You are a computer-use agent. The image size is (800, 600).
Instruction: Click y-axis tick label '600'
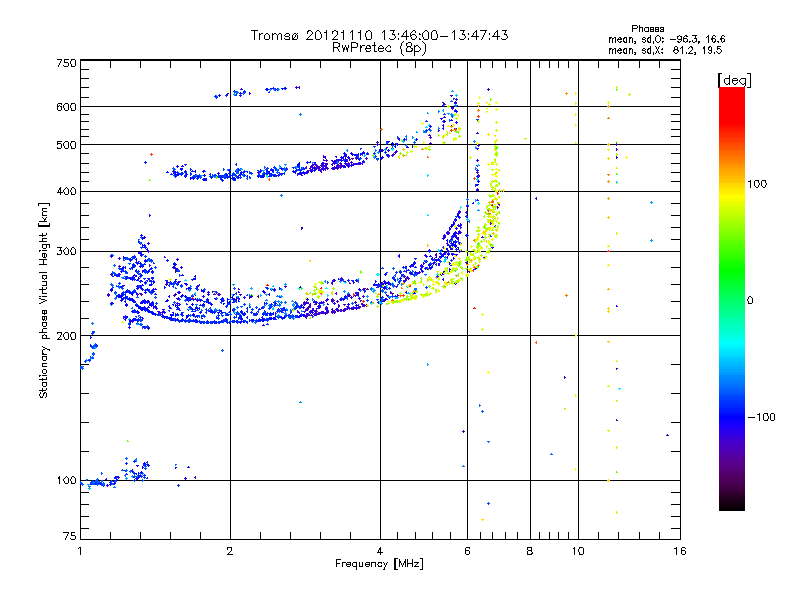pos(66,107)
